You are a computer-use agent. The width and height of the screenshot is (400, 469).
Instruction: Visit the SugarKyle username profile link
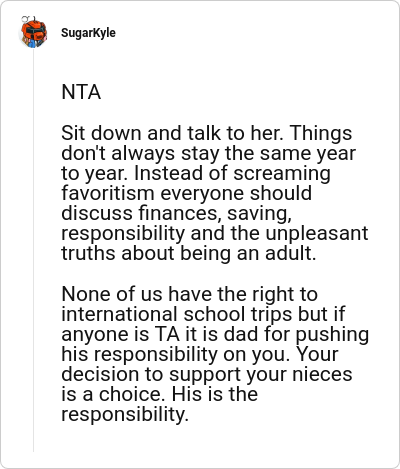(88, 33)
